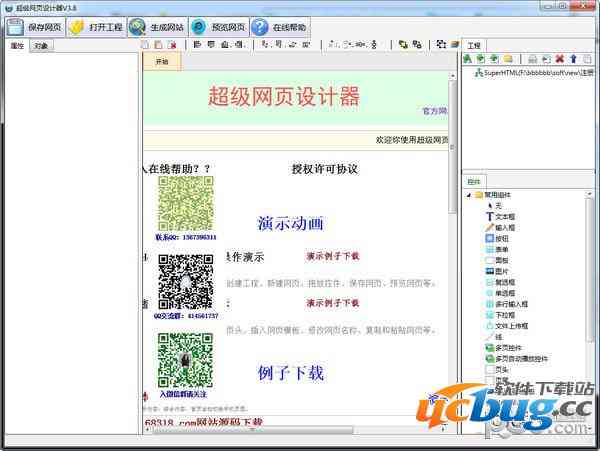The image size is (600, 451).
Task: Open the 官方网 official site link
Action: point(435,111)
